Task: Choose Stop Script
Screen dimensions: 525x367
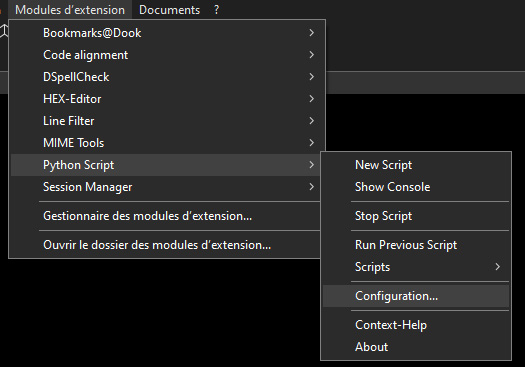Action: [416, 216]
